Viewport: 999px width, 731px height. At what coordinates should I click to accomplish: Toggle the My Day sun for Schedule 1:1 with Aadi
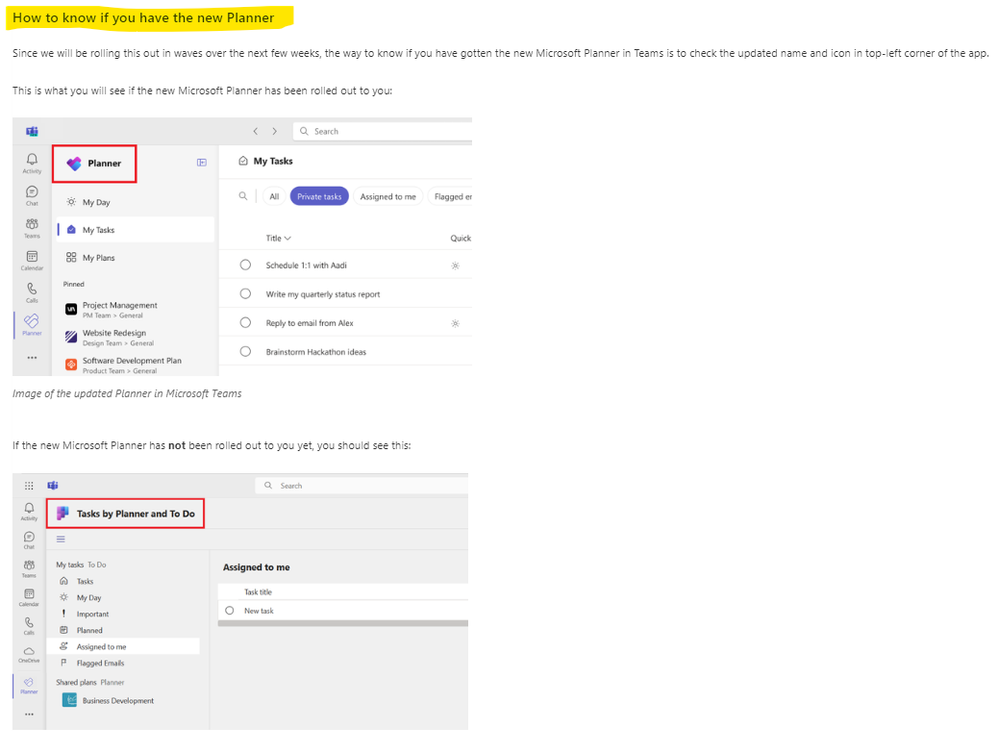[455, 266]
